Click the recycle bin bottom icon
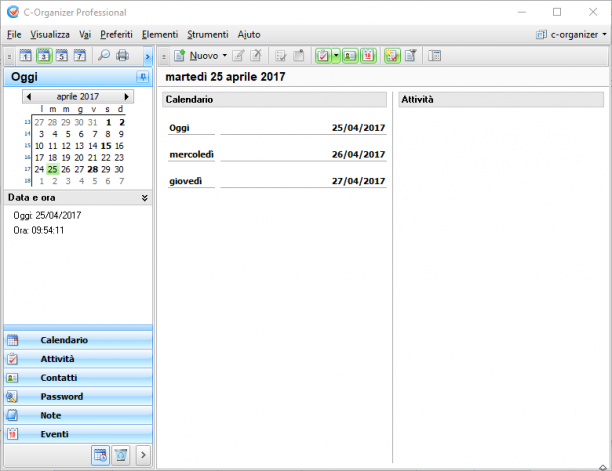612x471 pixels. click(x=121, y=455)
